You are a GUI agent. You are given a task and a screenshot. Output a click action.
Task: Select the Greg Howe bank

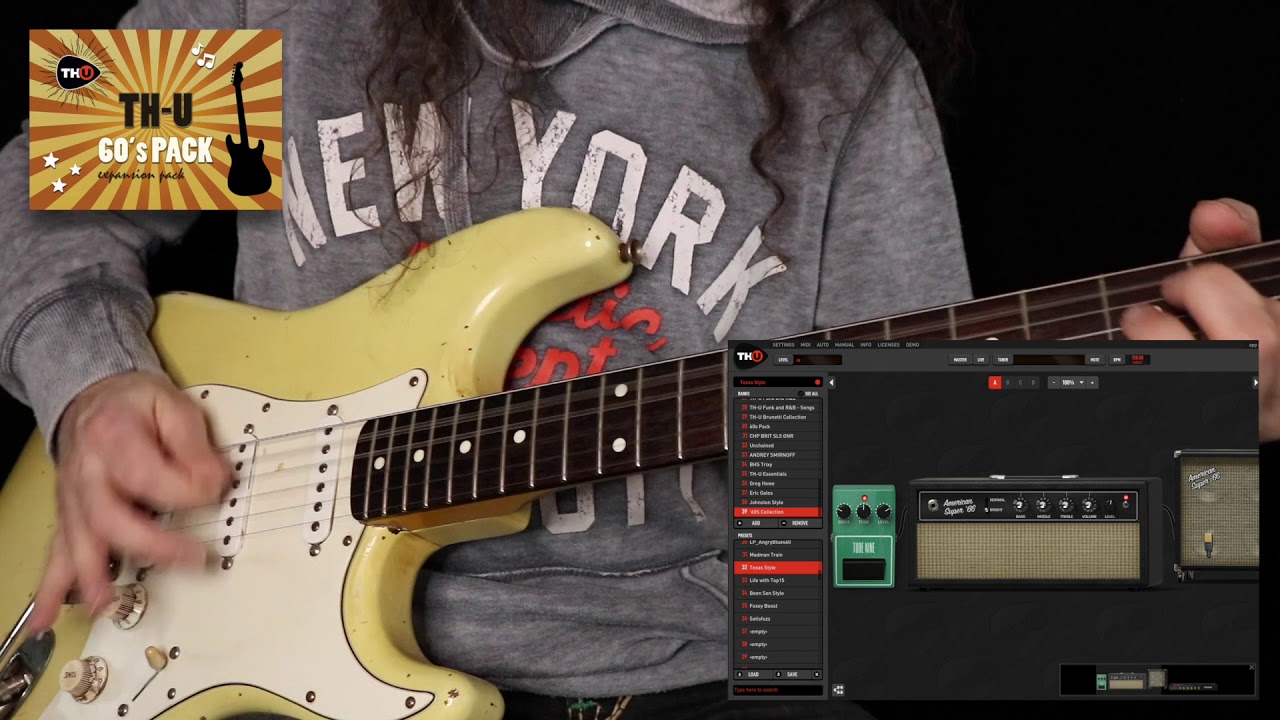[778, 483]
